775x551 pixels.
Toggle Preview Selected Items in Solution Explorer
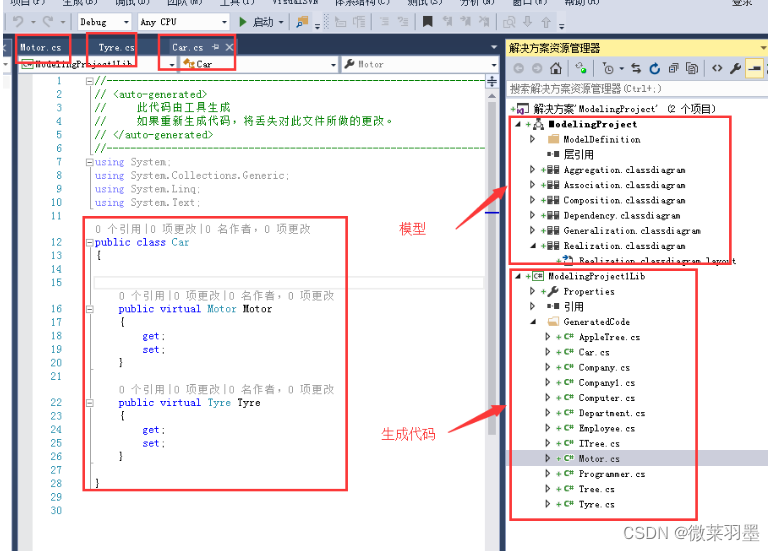click(754, 68)
